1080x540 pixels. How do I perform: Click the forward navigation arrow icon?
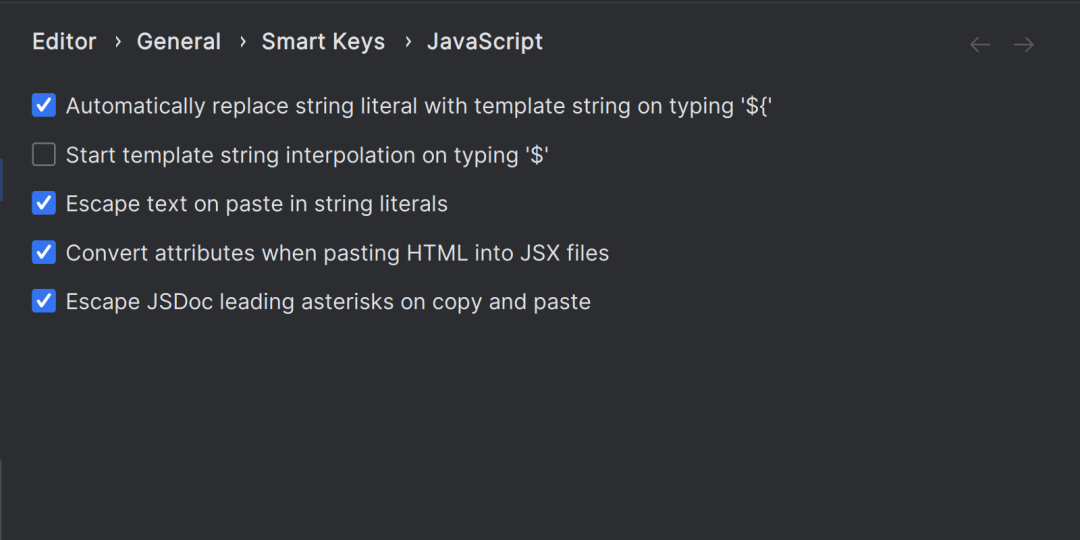1024,45
